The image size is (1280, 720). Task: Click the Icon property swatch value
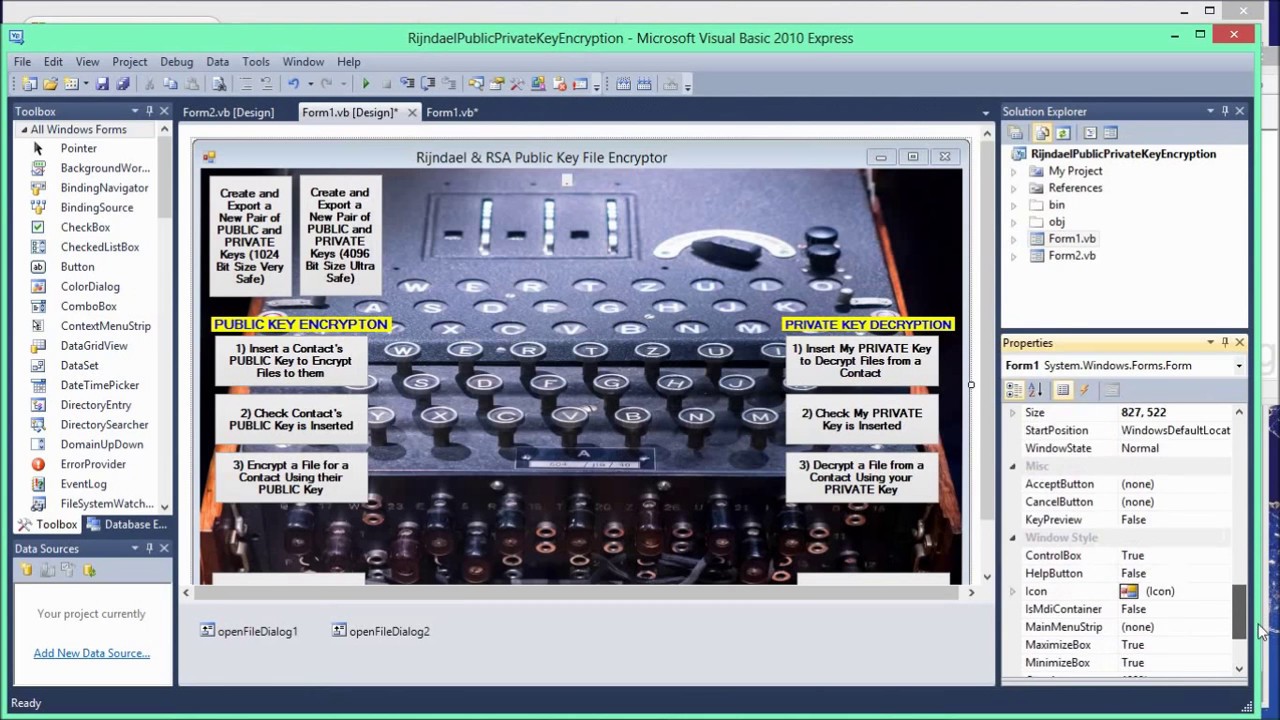(x=1129, y=591)
